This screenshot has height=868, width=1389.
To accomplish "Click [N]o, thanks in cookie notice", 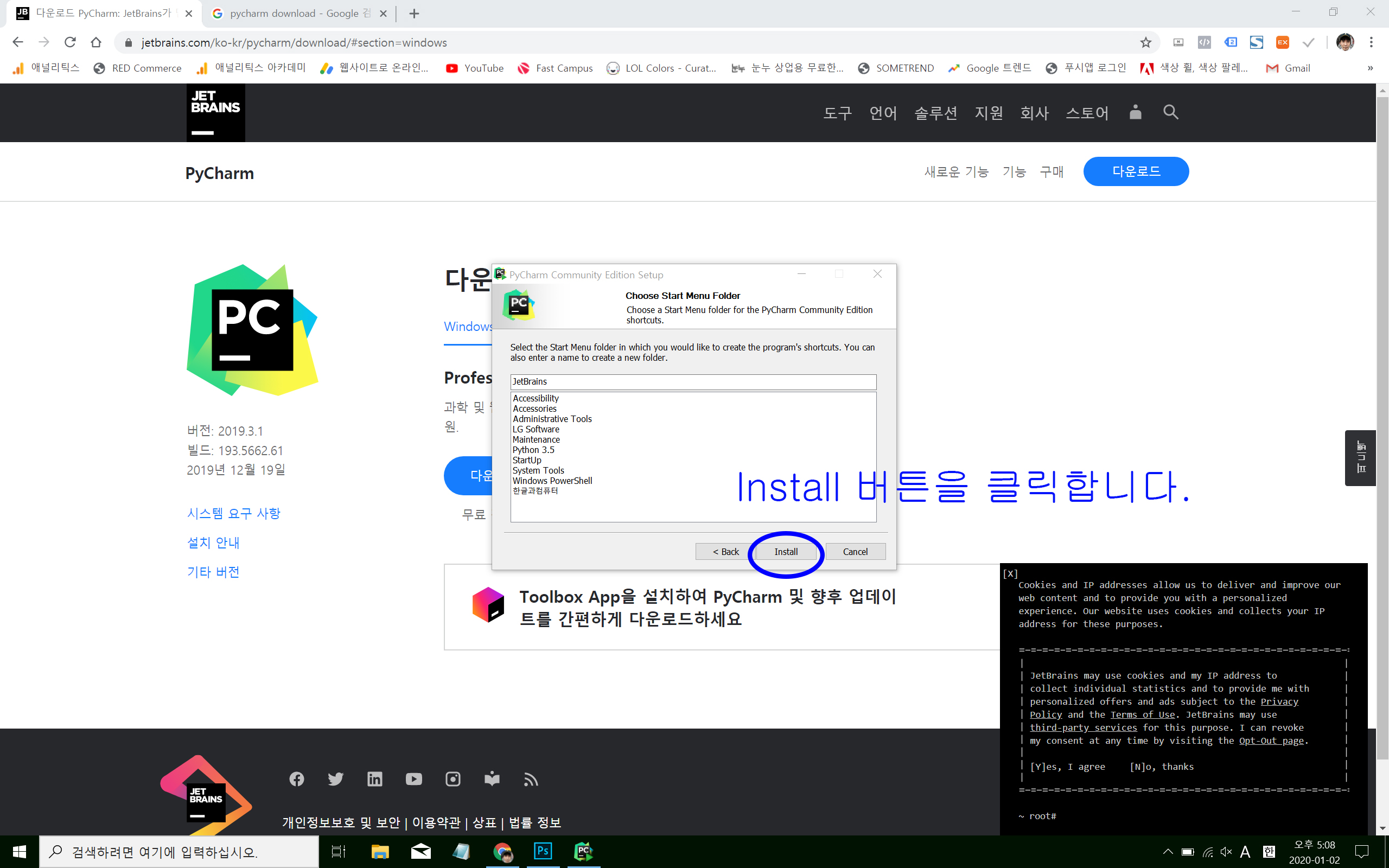I will pyautogui.click(x=1161, y=767).
